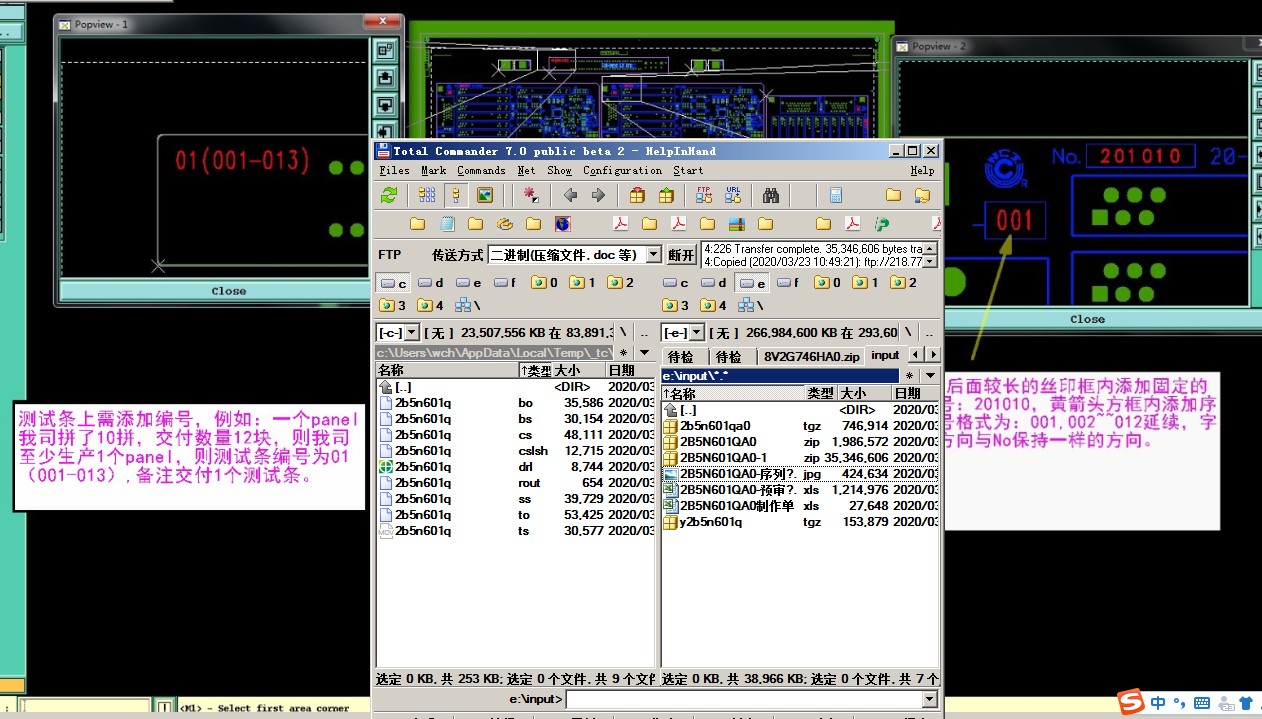The width and height of the screenshot is (1262, 719).
Task: Sort left panel by 大小 column header
Action: tap(578, 370)
